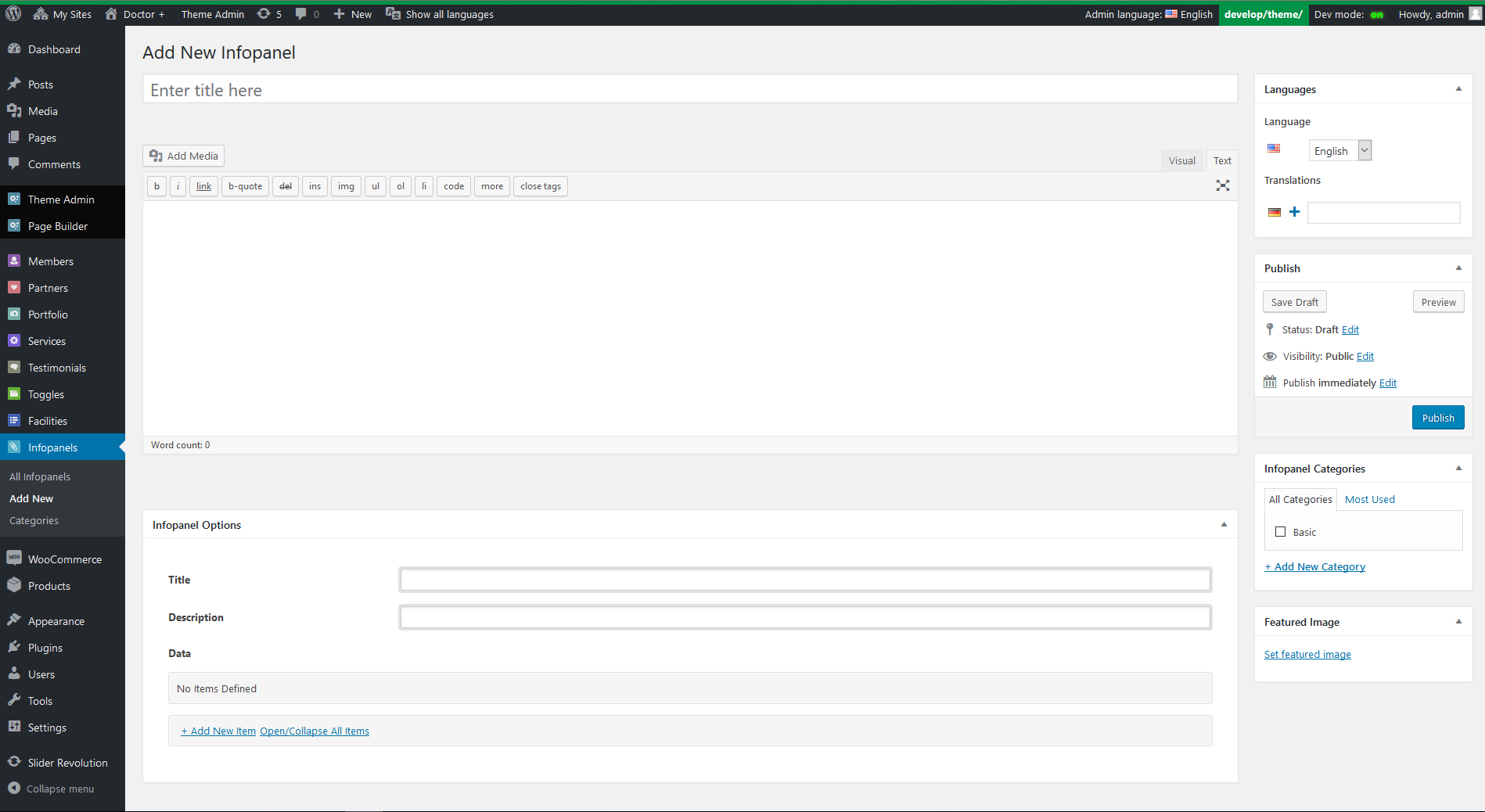Collapse the admin sidebar menu
The image size is (1485, 812).
[52, 789]
